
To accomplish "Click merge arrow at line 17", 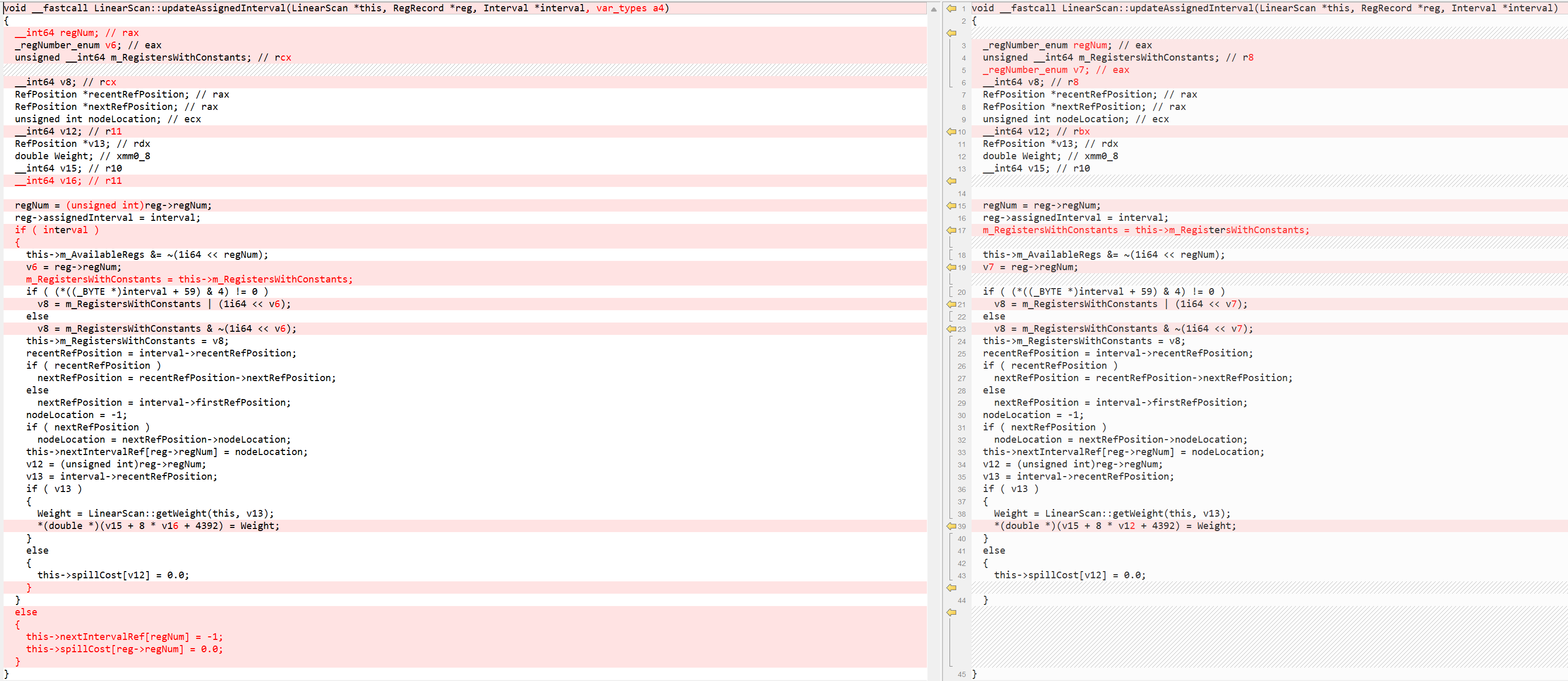I will [951, 230].
